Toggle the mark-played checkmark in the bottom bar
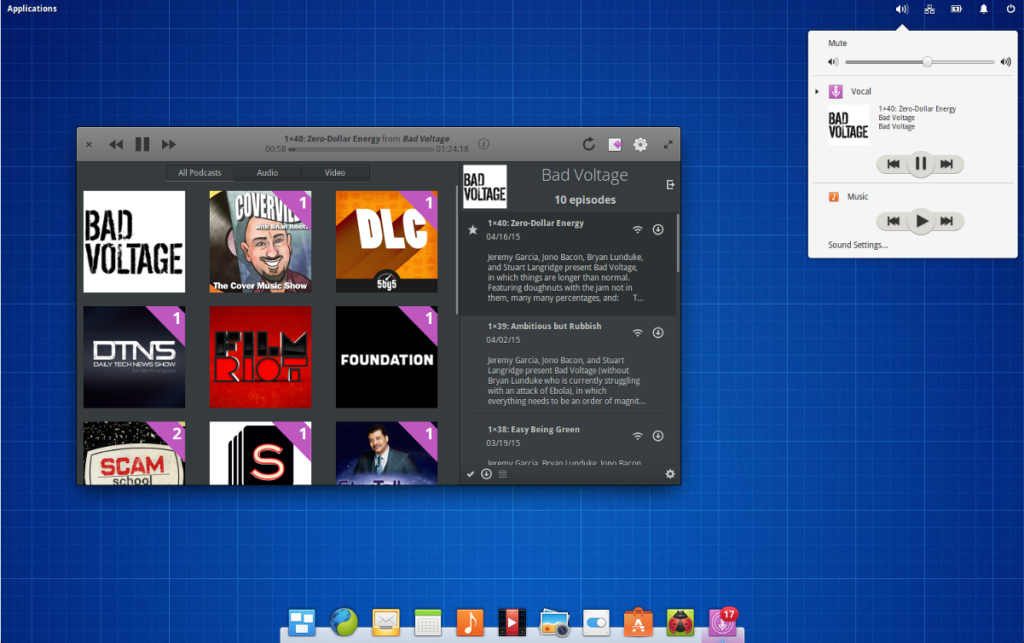Image resolution: width=1024 pixels, height=643 pixels. click(x=469, y=473)
